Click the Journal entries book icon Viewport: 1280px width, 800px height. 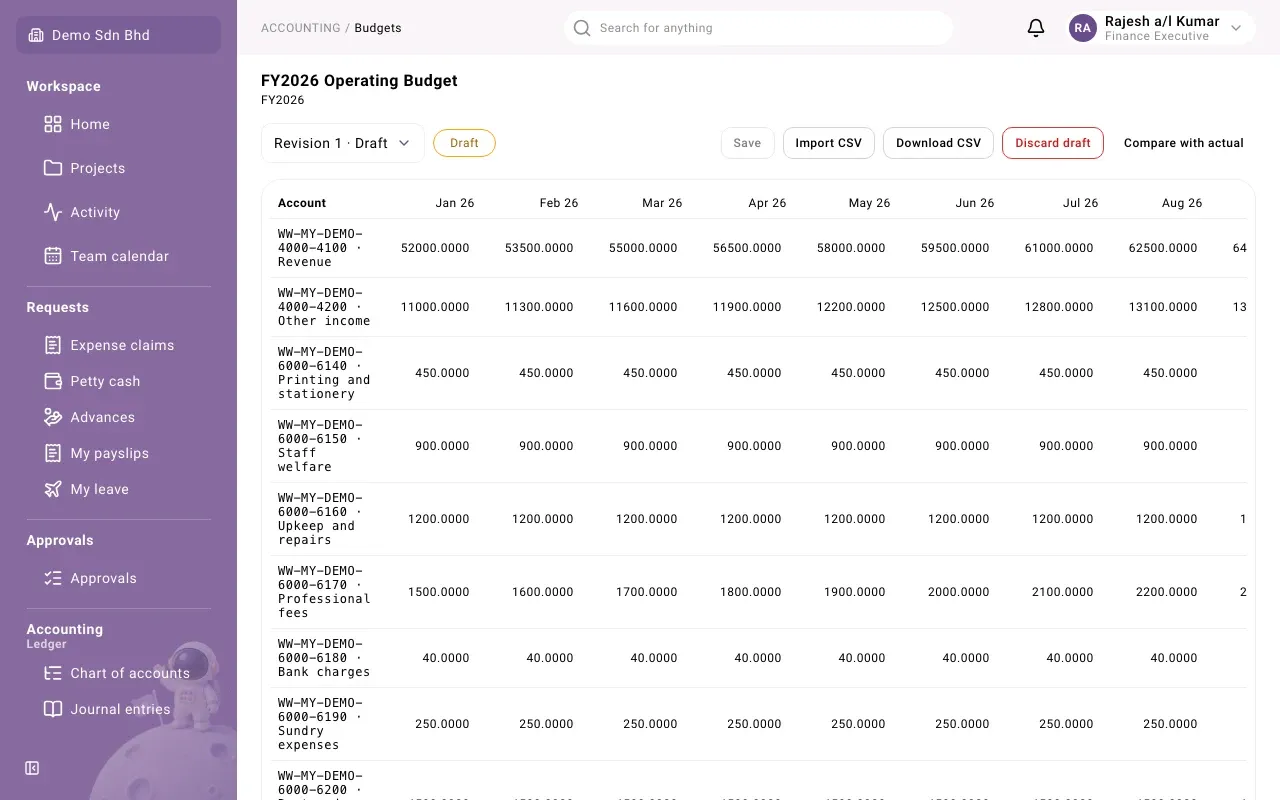[x=53, y=709]
